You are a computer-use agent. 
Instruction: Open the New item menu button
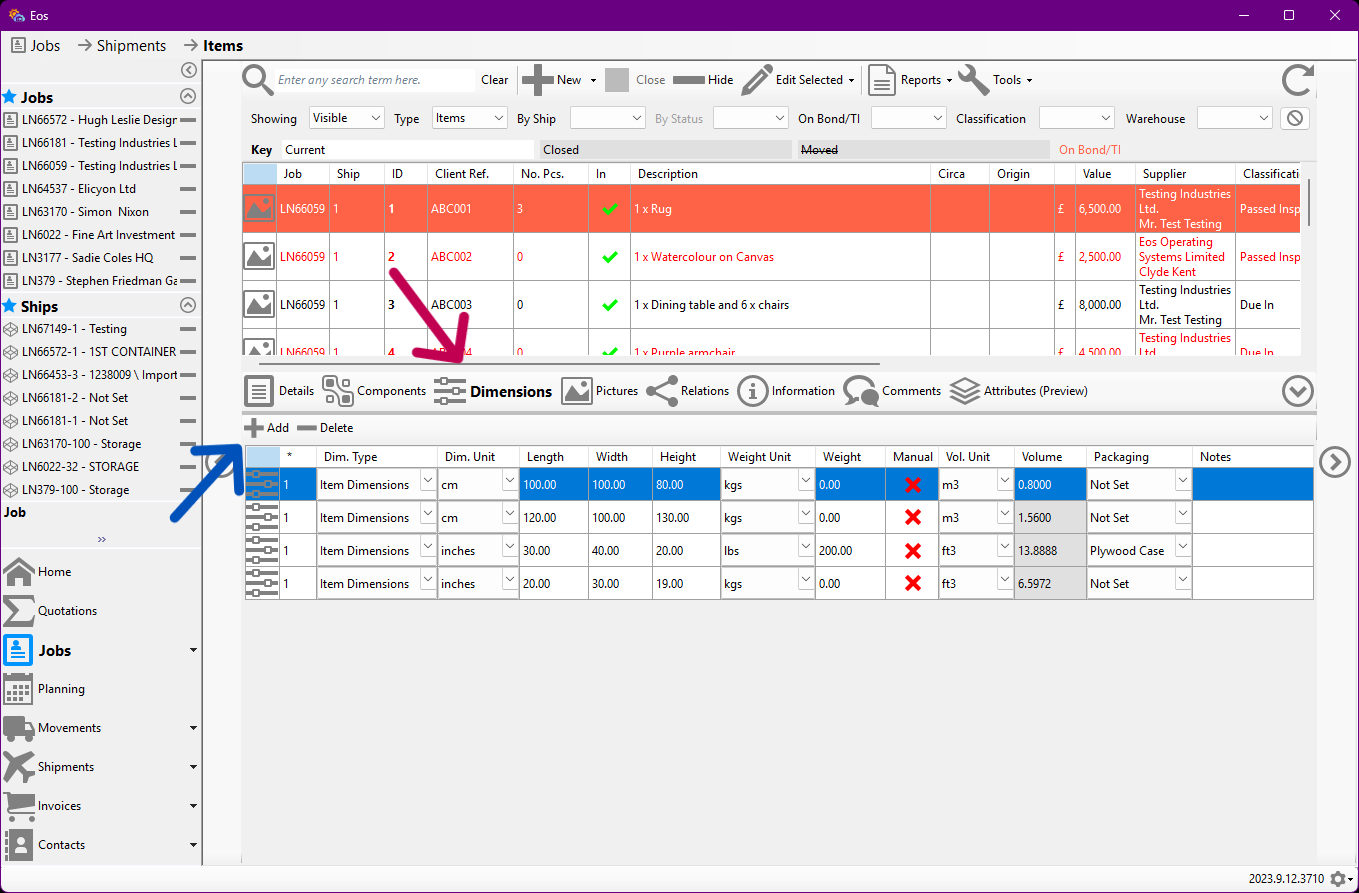[560, 80]
